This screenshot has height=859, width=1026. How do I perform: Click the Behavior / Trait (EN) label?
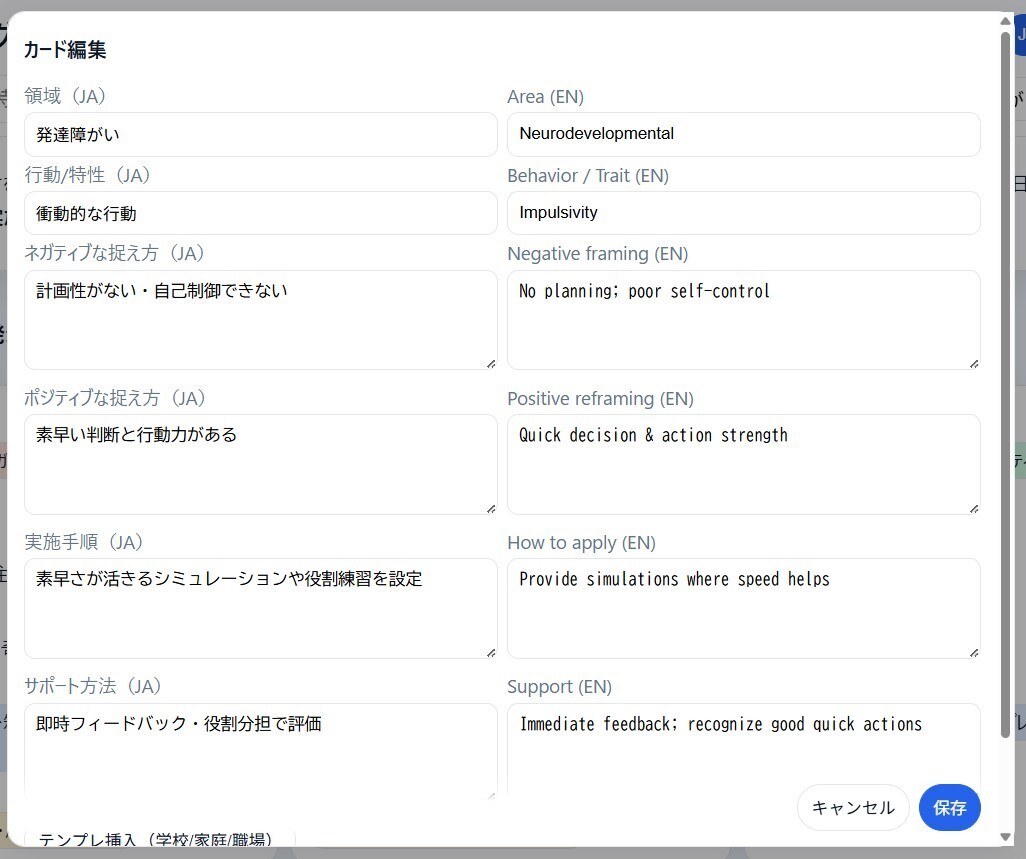(x=588, y=176)
